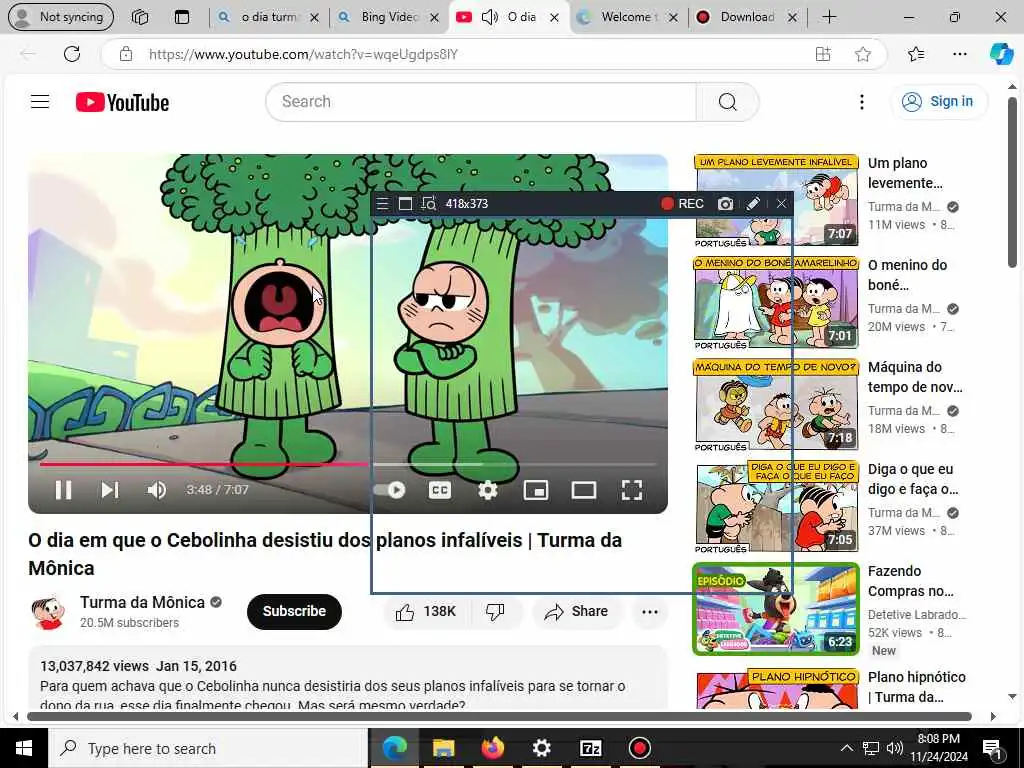The width and height of the screenshot is (1024, 768).
Task: Click recorder full-screen region icon
Action: pos(405,204)
